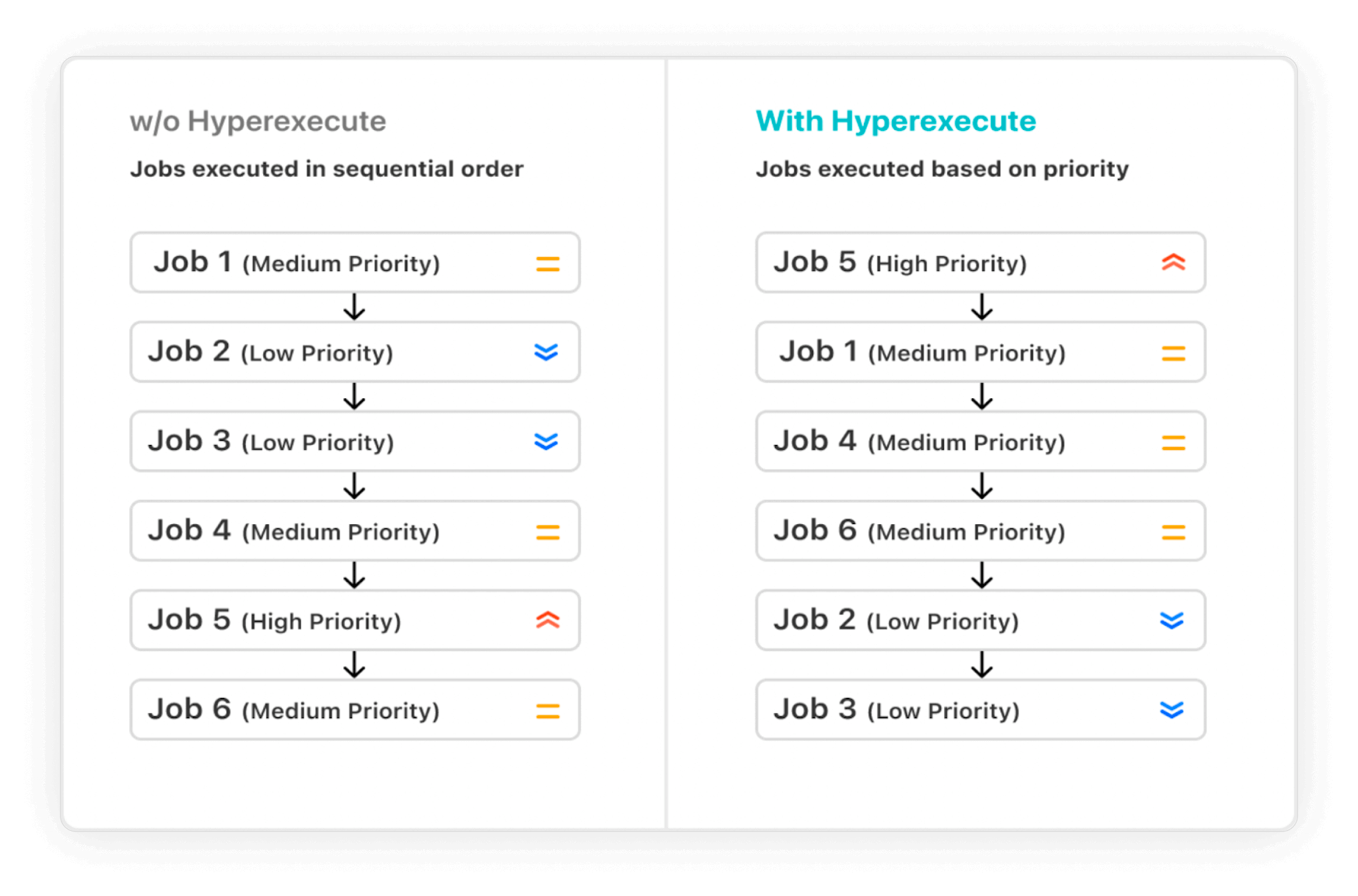Click the blue low-priority icon on right-side Job 3
1358x896 pixels.
tap(1171, 710)
